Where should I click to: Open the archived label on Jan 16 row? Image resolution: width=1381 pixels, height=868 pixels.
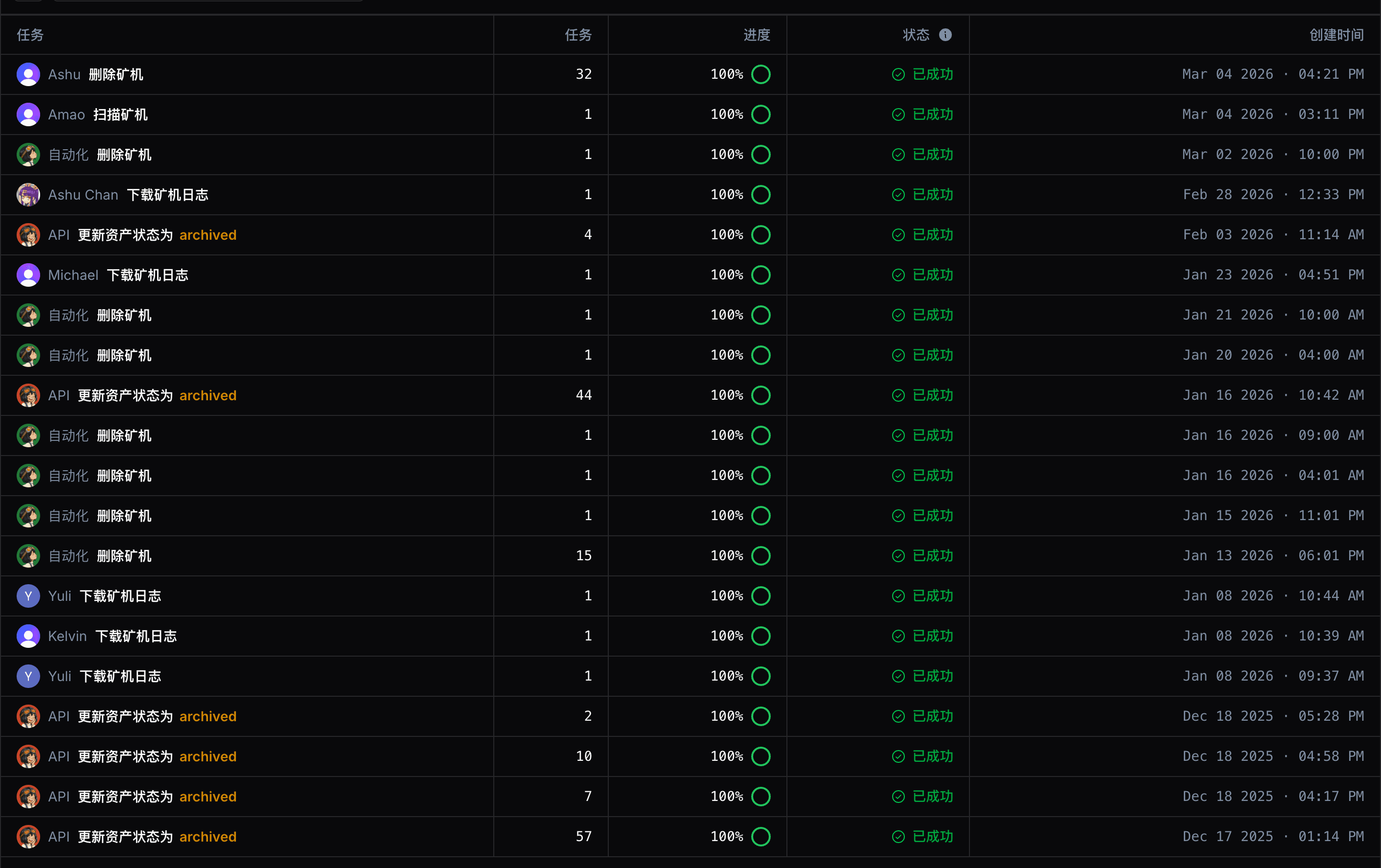coord(207,395)
